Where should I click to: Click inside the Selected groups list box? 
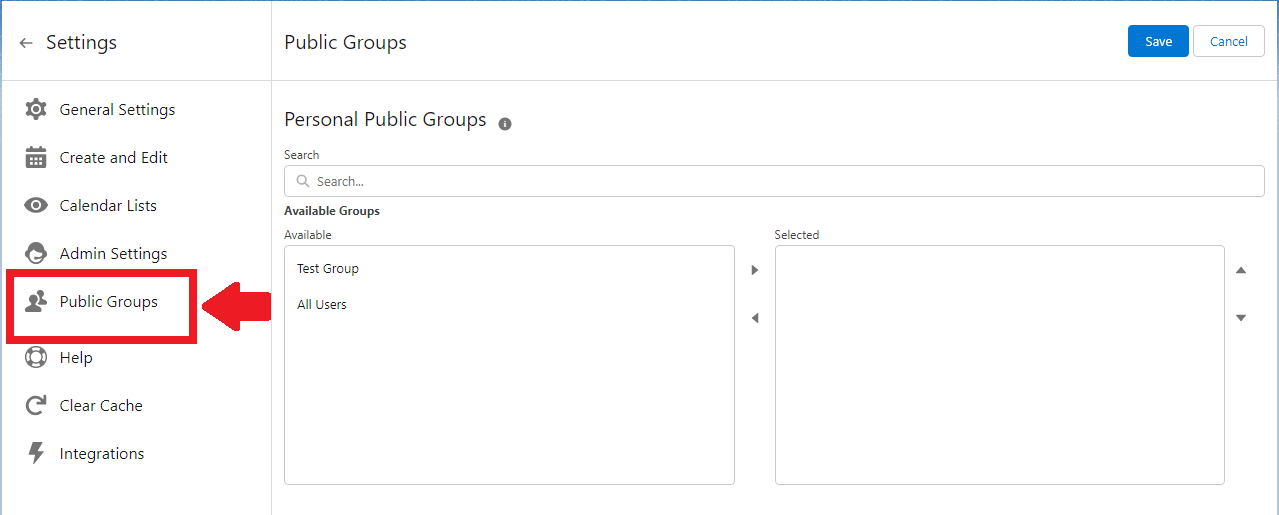click(1000, 365)
